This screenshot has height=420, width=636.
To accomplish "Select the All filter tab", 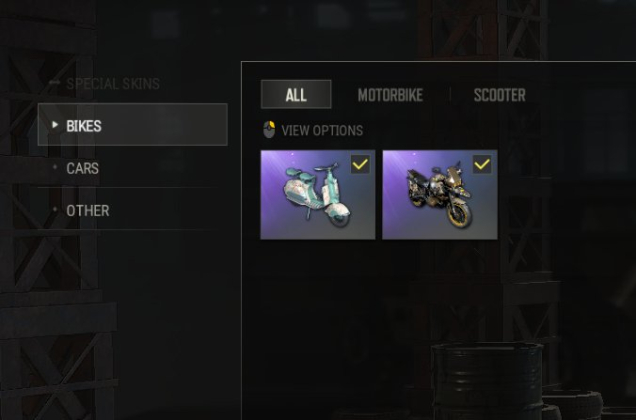I will [296, 95].
